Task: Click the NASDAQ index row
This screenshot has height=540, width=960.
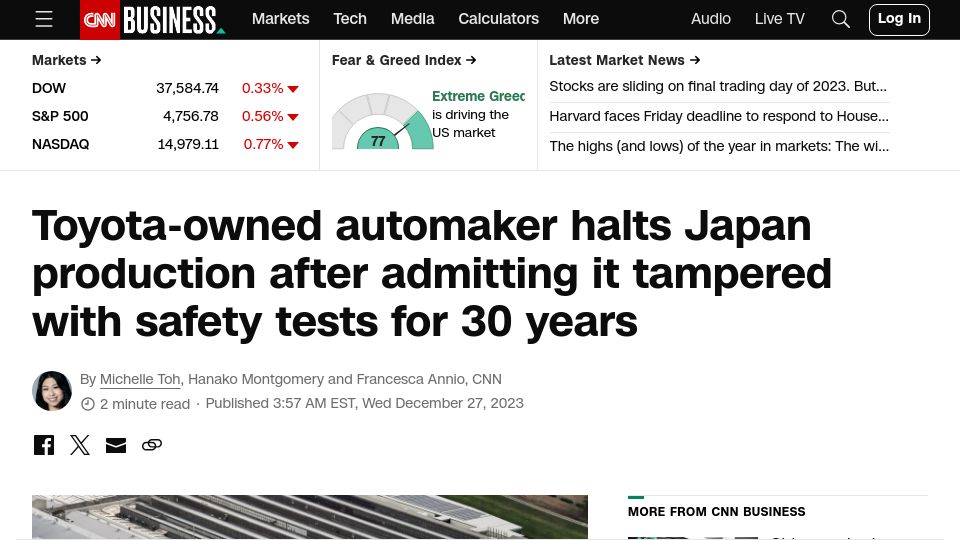Action: pos(165,144)
